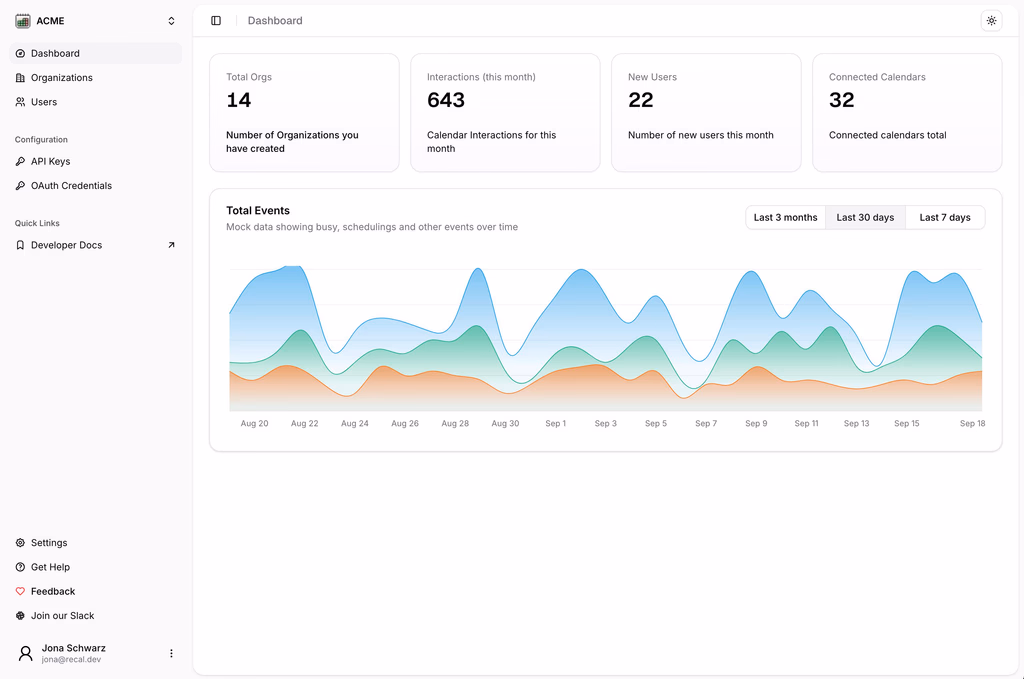Image resolution: width=1024 pixels, height=679 pixels.
Task: Toggle the sidebar panel icon
Action: coord(216,21)
